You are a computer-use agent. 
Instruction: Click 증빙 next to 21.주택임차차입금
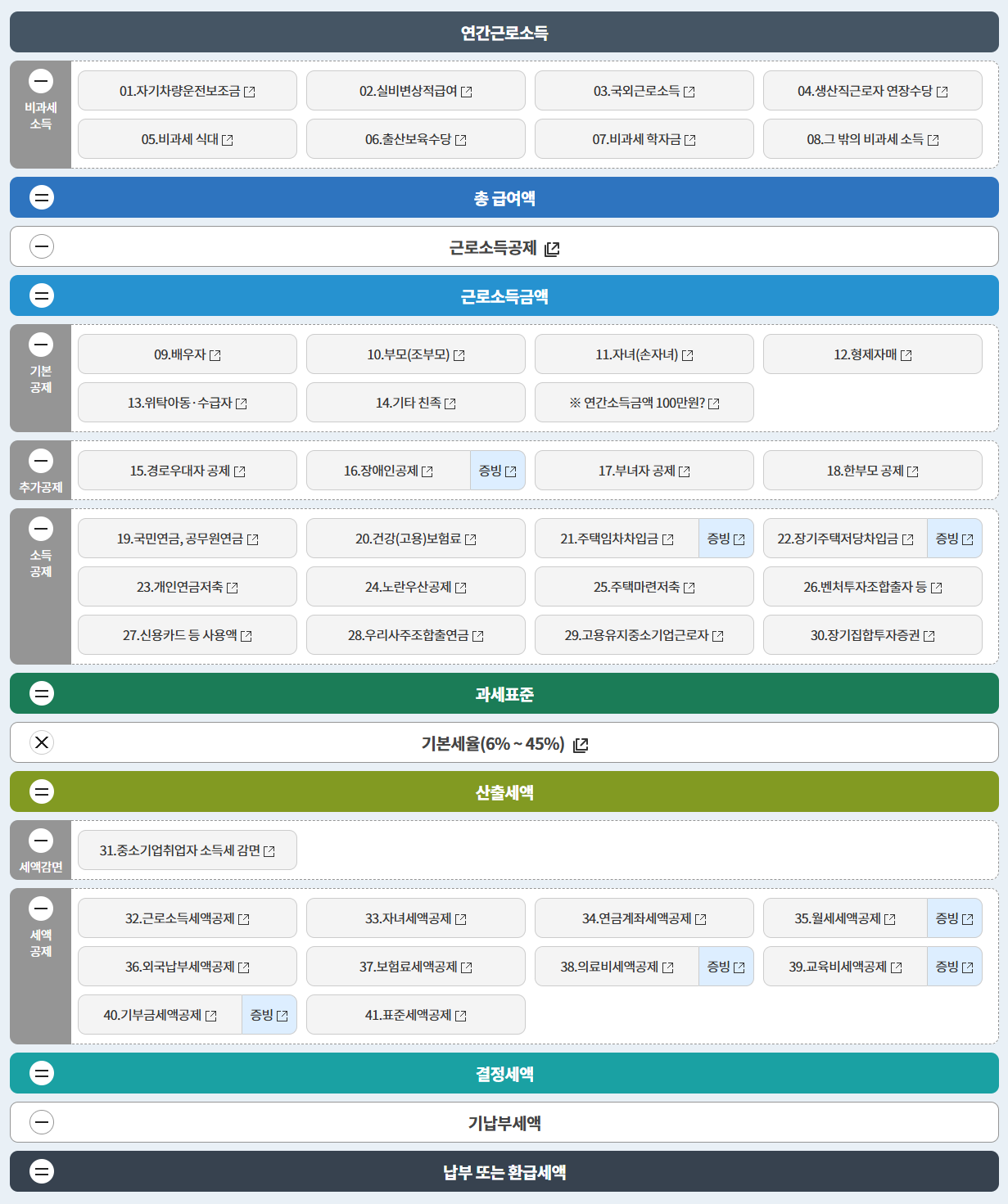726,539
